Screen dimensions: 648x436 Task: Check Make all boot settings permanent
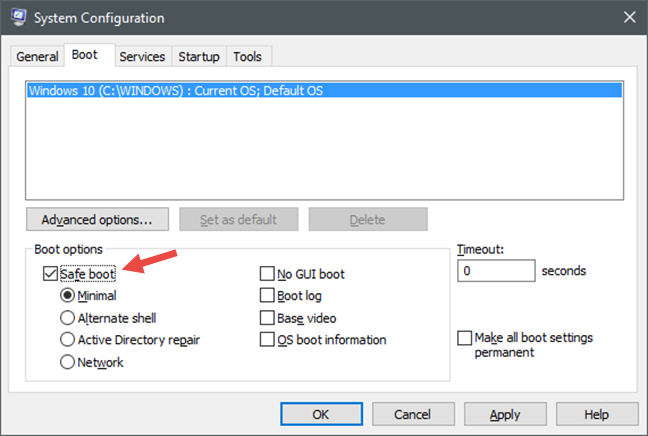(465, 338)
